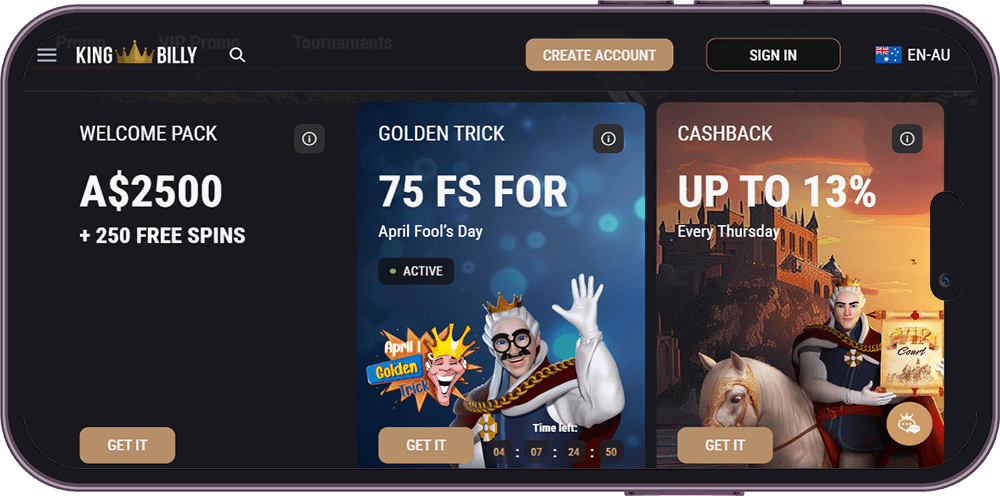Get the Welcome Pack offer
This screenshot has height=496, width=1000.
[x=127, y=445]
